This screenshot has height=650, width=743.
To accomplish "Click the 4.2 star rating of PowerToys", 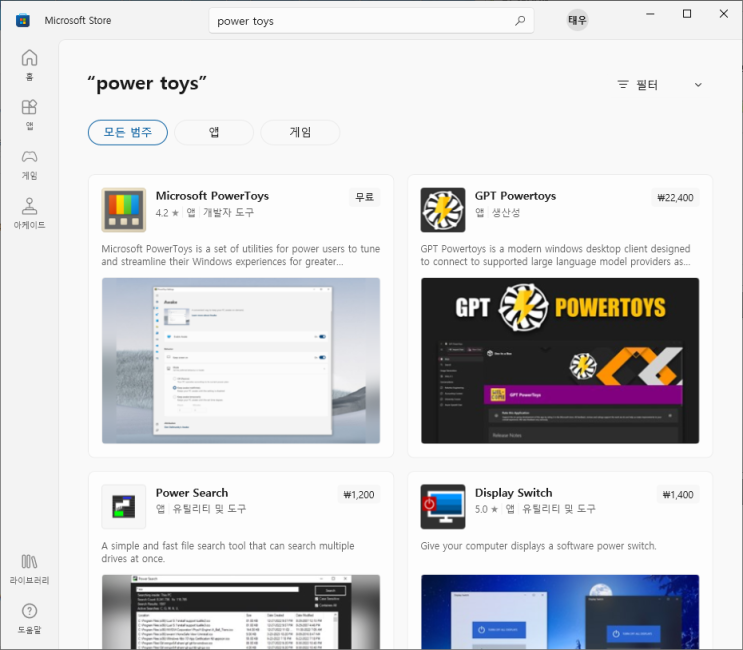I will (167, 213).
